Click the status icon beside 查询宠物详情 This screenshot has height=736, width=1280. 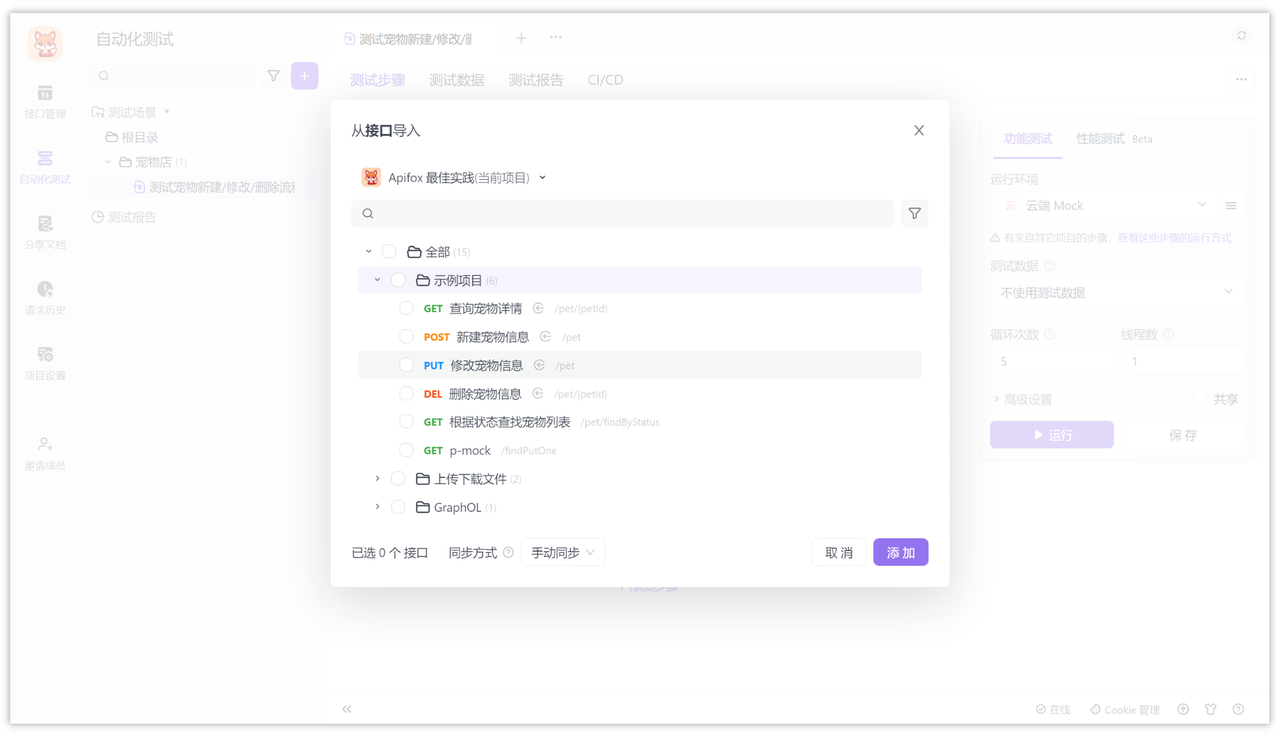point(538,309)
